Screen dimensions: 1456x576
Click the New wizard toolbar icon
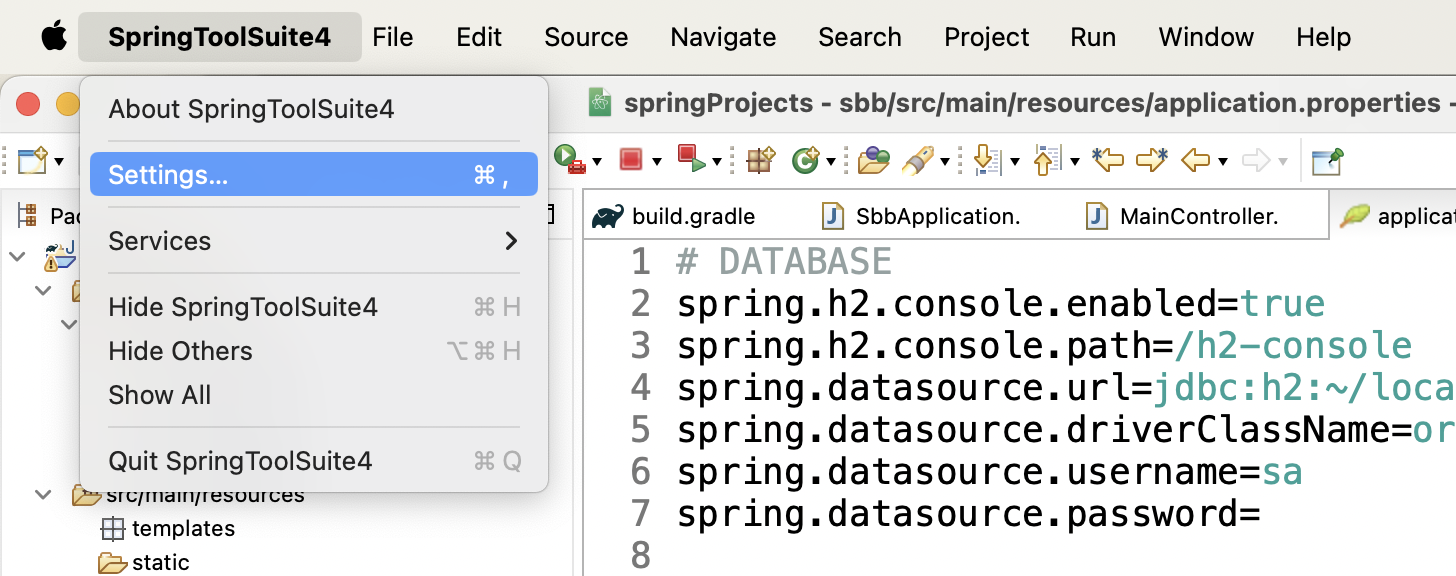33,159
